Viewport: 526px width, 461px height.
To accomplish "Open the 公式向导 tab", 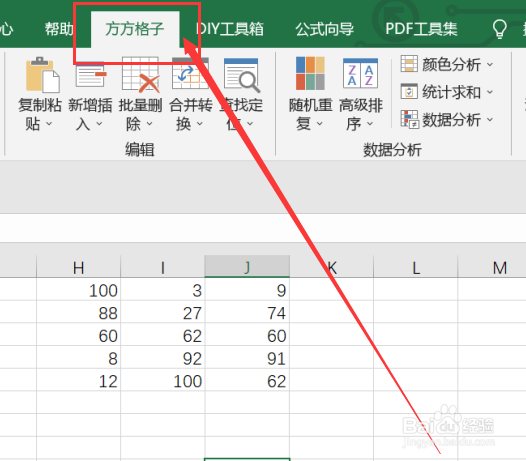I will click(324, 29).
